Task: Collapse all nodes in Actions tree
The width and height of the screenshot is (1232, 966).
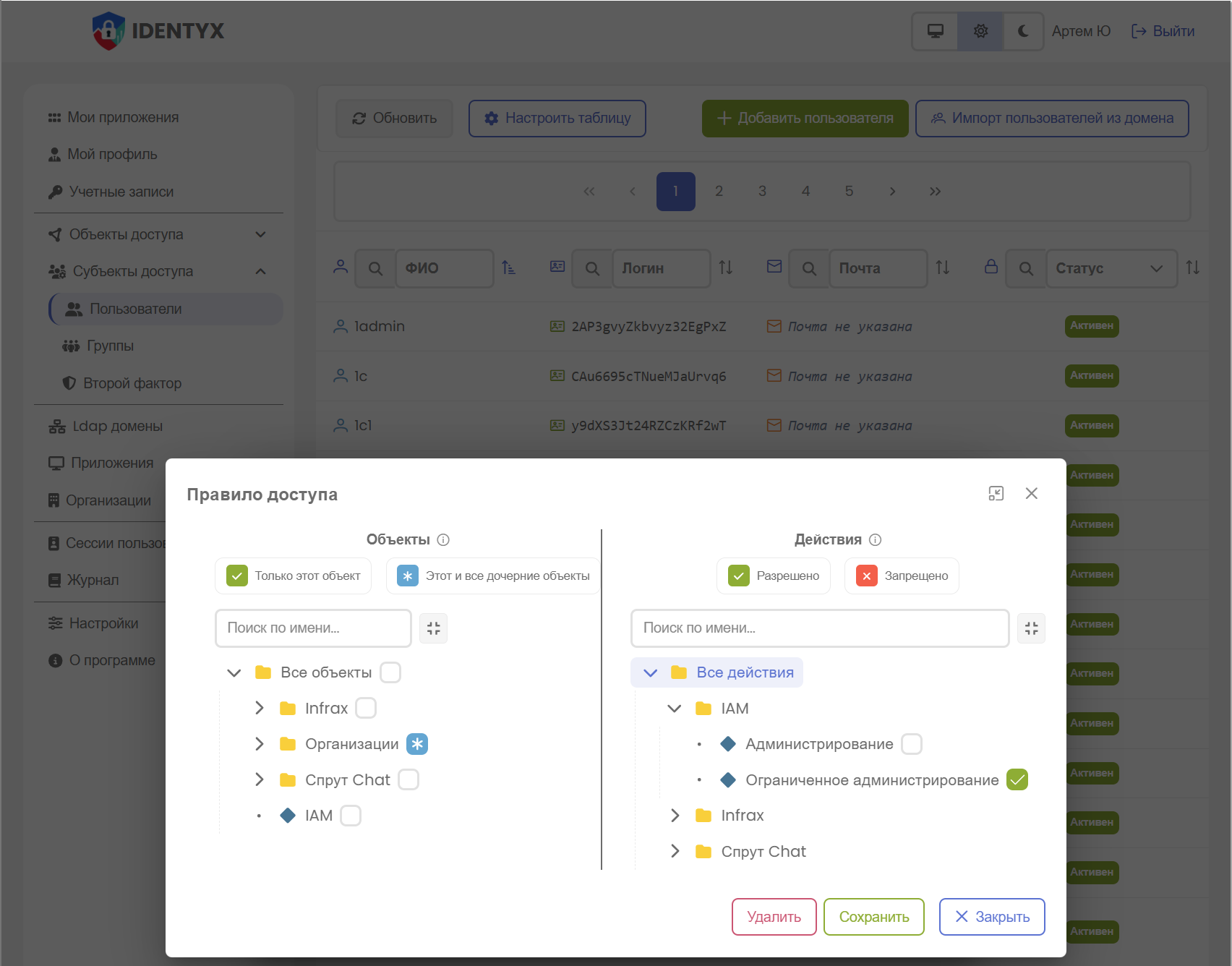Action: pos(1030,628)
